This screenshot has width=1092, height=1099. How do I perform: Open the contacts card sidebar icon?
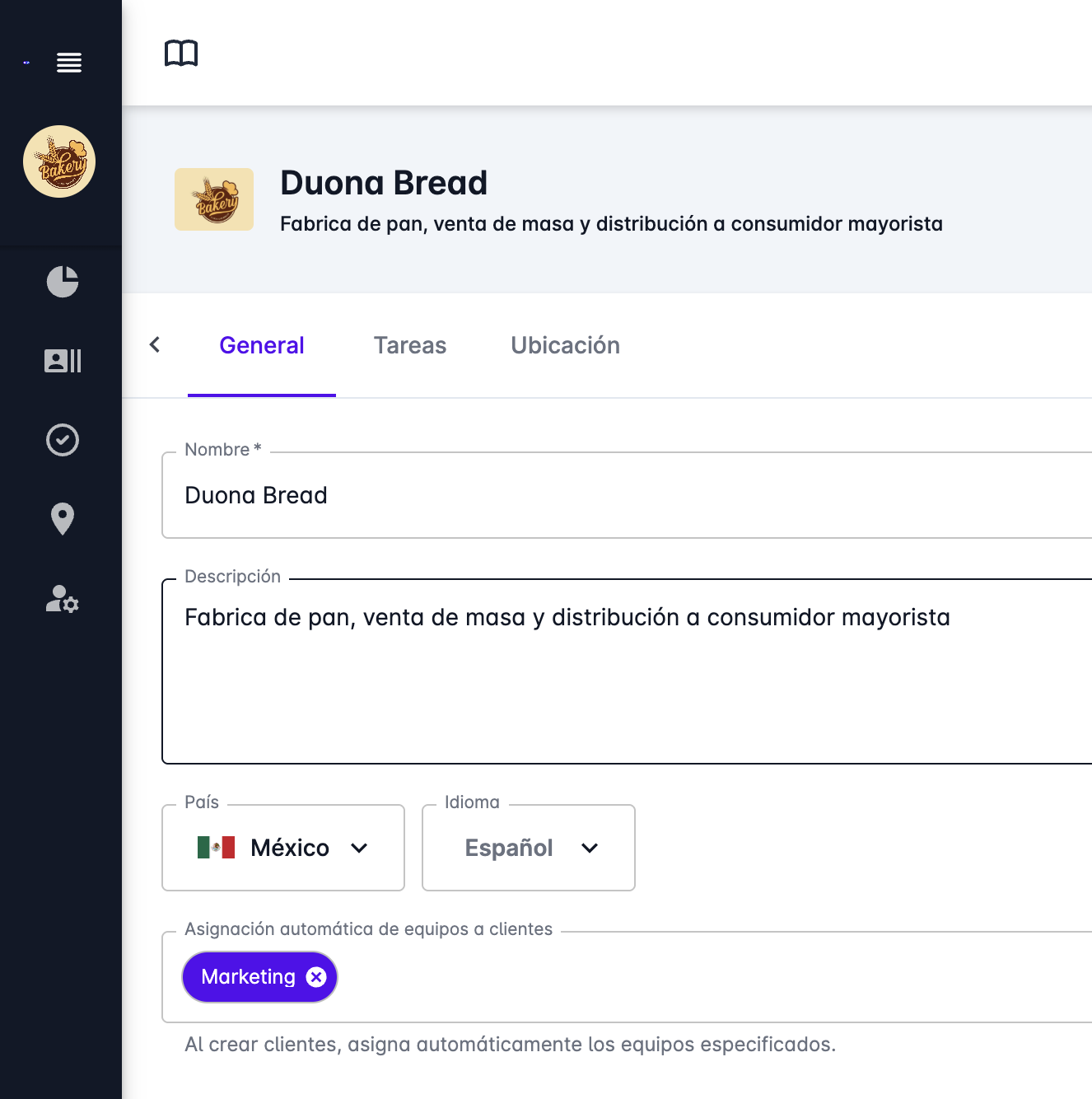63,361
